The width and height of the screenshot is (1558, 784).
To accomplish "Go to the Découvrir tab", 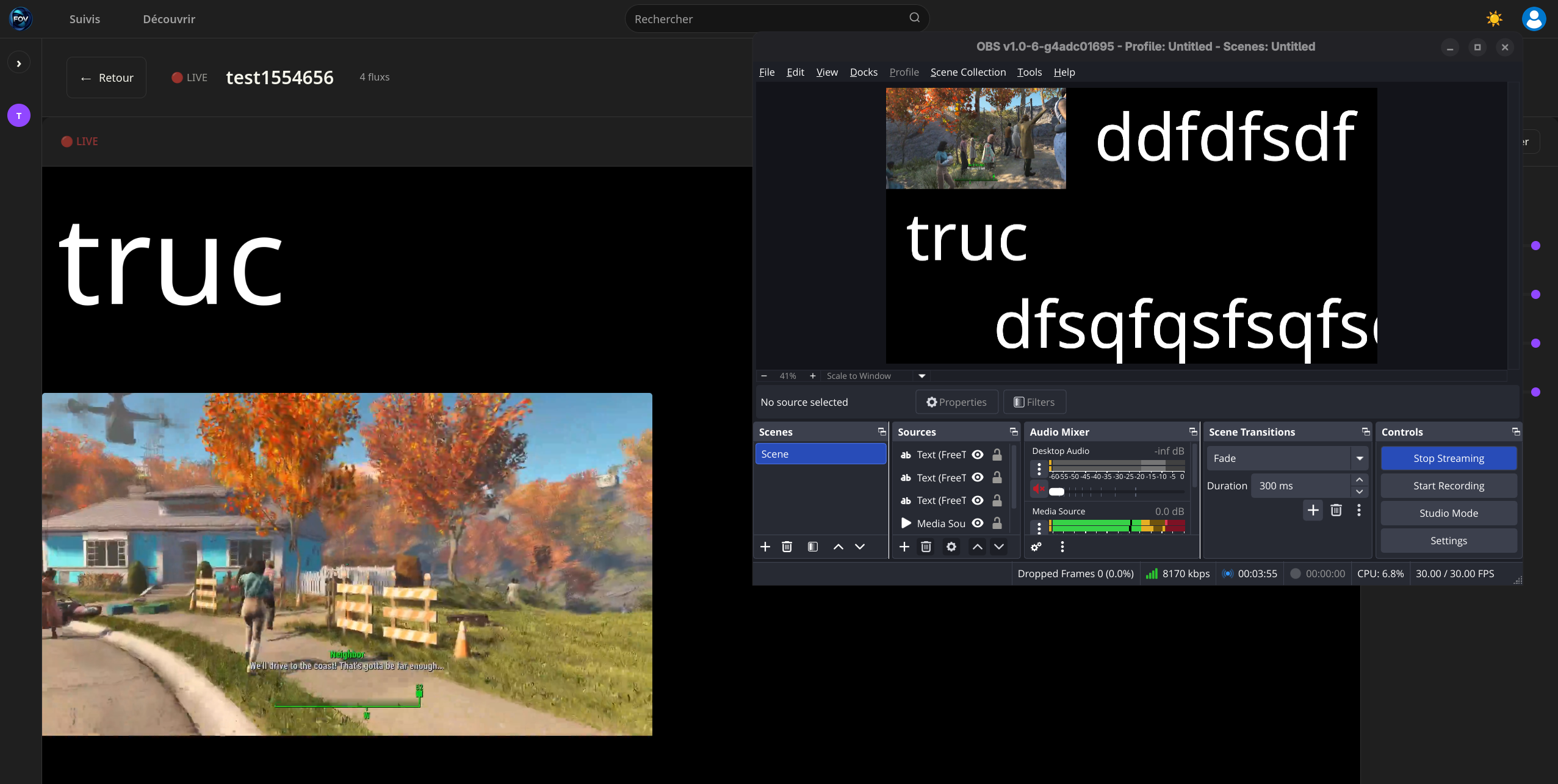I will click(169, 19).
